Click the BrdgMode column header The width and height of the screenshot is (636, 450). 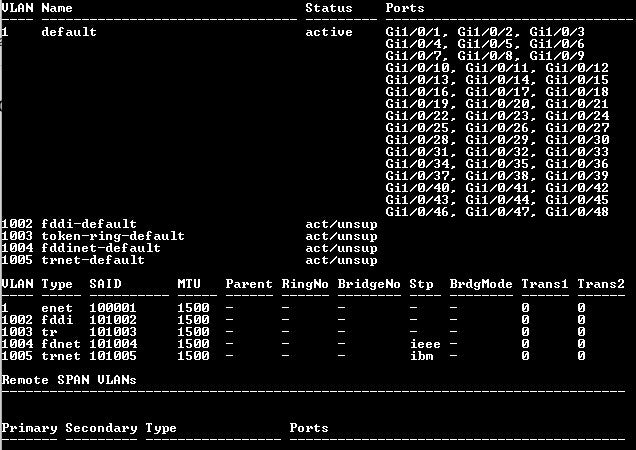[x=481, y=284]
